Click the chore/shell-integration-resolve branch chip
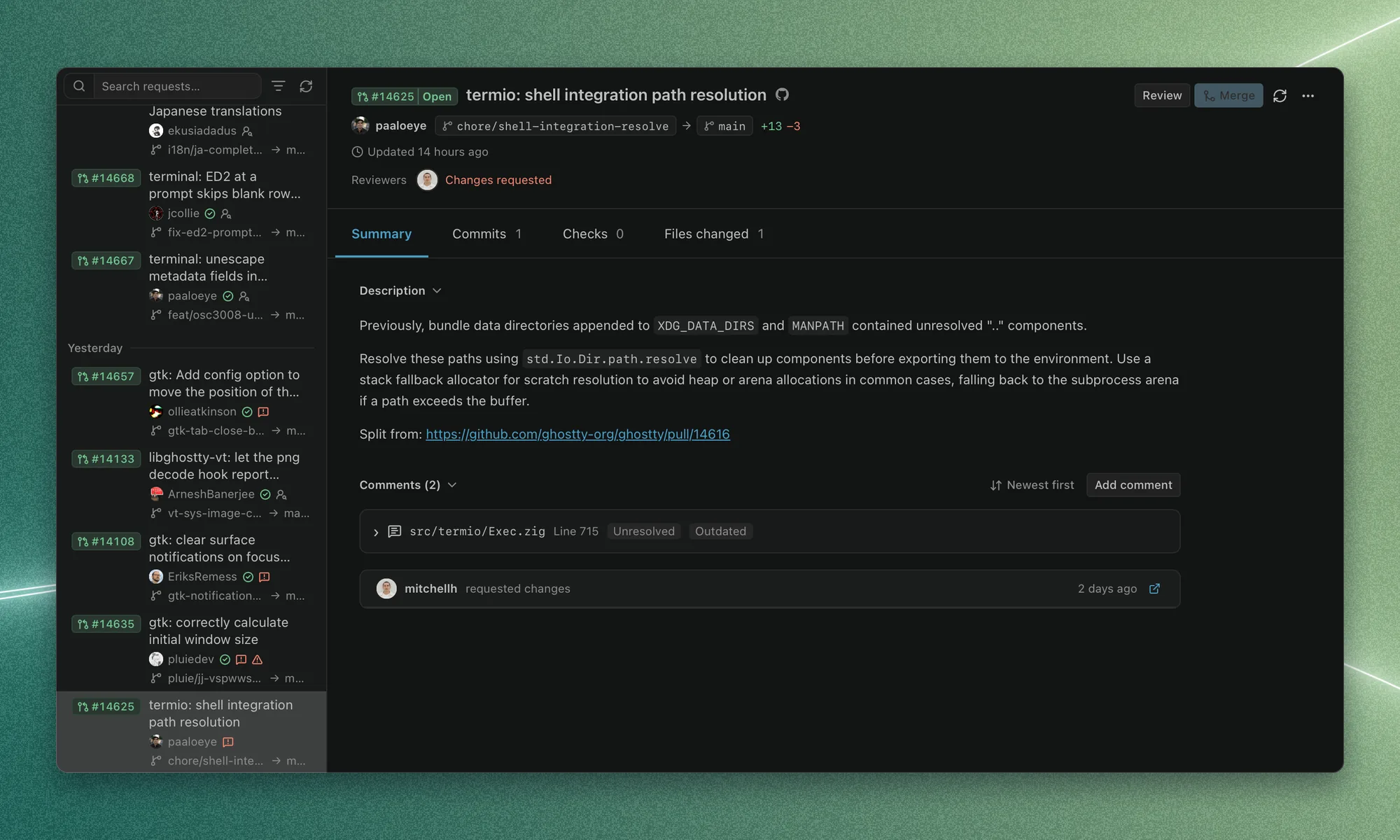1400x840 pixels. tap(556, 126)
